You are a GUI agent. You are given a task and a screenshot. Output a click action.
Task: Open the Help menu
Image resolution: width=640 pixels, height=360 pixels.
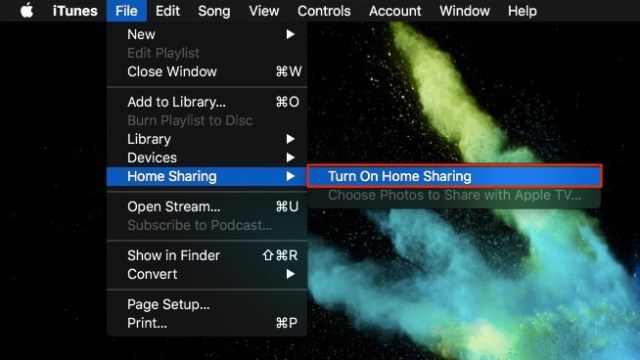(x=522, y=11)
